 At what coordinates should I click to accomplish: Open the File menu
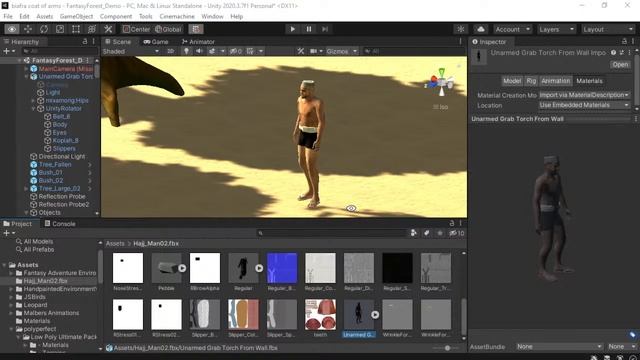pos(8,16)
